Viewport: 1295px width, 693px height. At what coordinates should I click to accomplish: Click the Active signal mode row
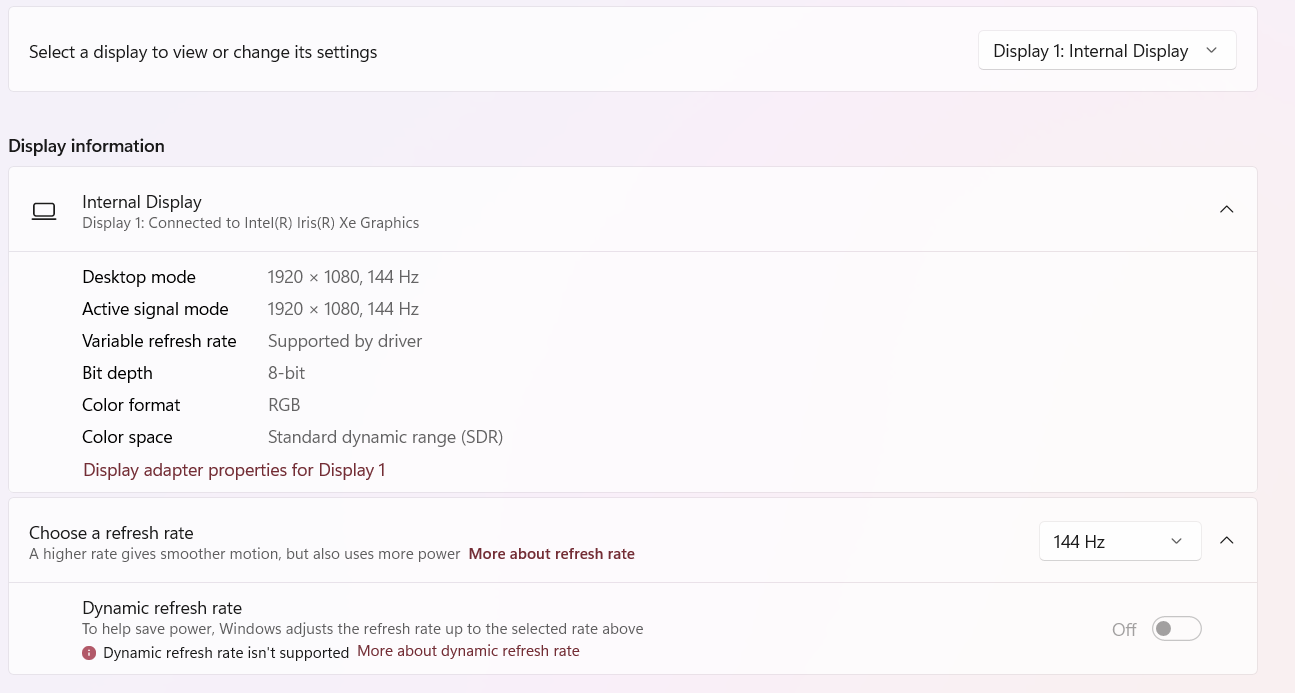tap(343, 308)
